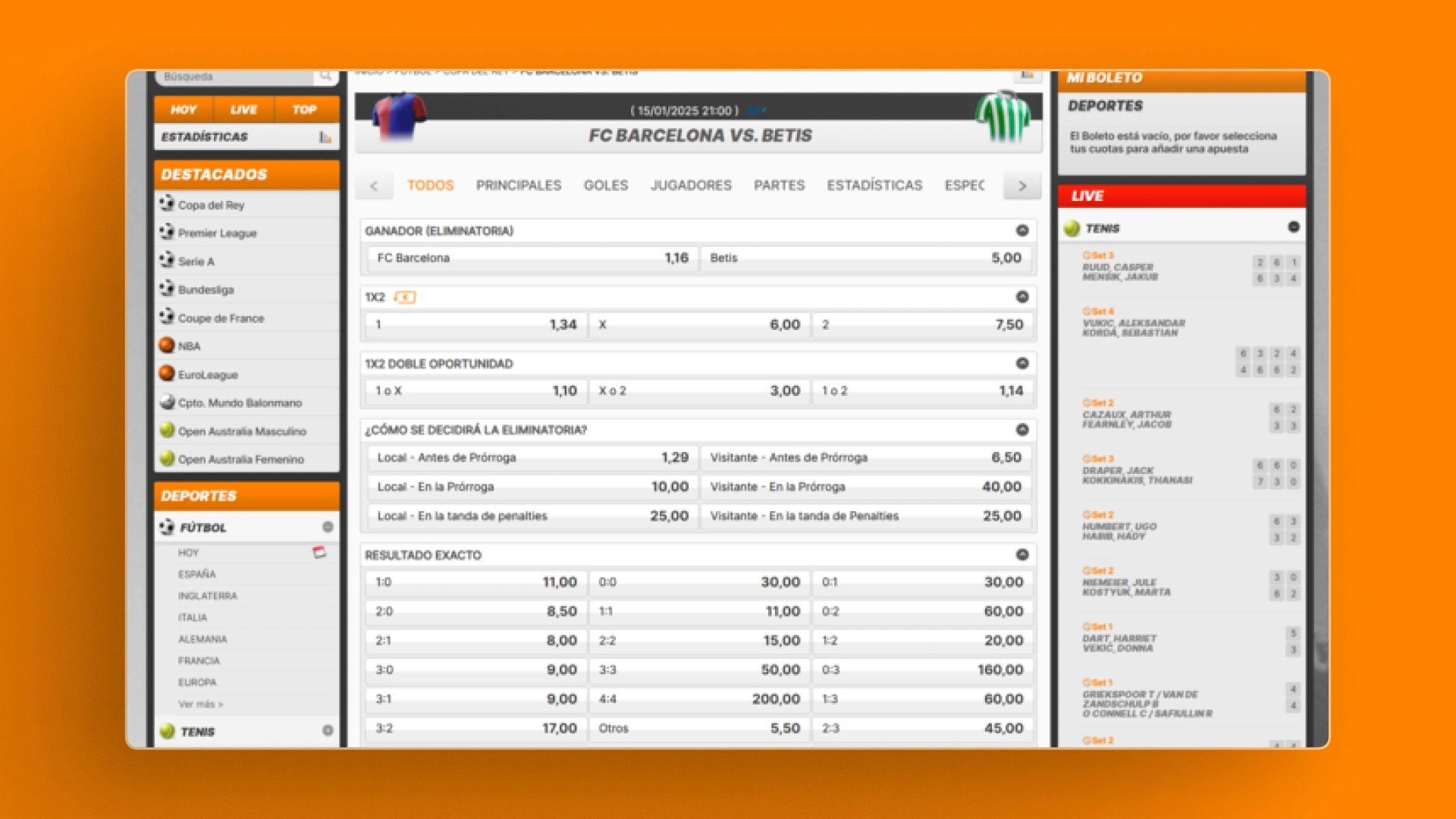The image size is (1456, 819).
Task: Click the Tenis sport ball icon in Deportes
Action: click(x=168, y=731)
